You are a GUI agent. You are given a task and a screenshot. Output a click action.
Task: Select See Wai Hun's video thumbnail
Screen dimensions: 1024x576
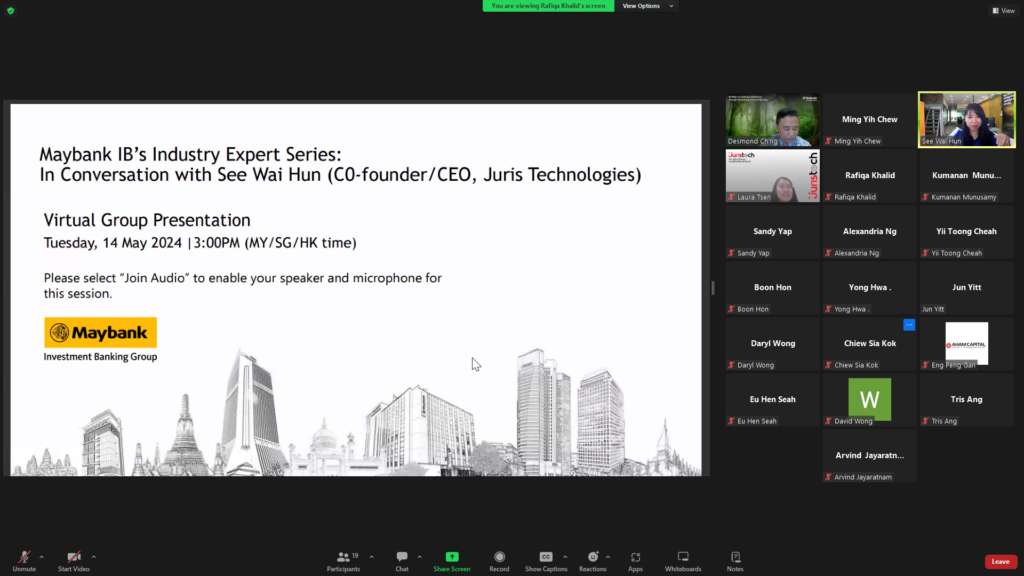[966, 120]
